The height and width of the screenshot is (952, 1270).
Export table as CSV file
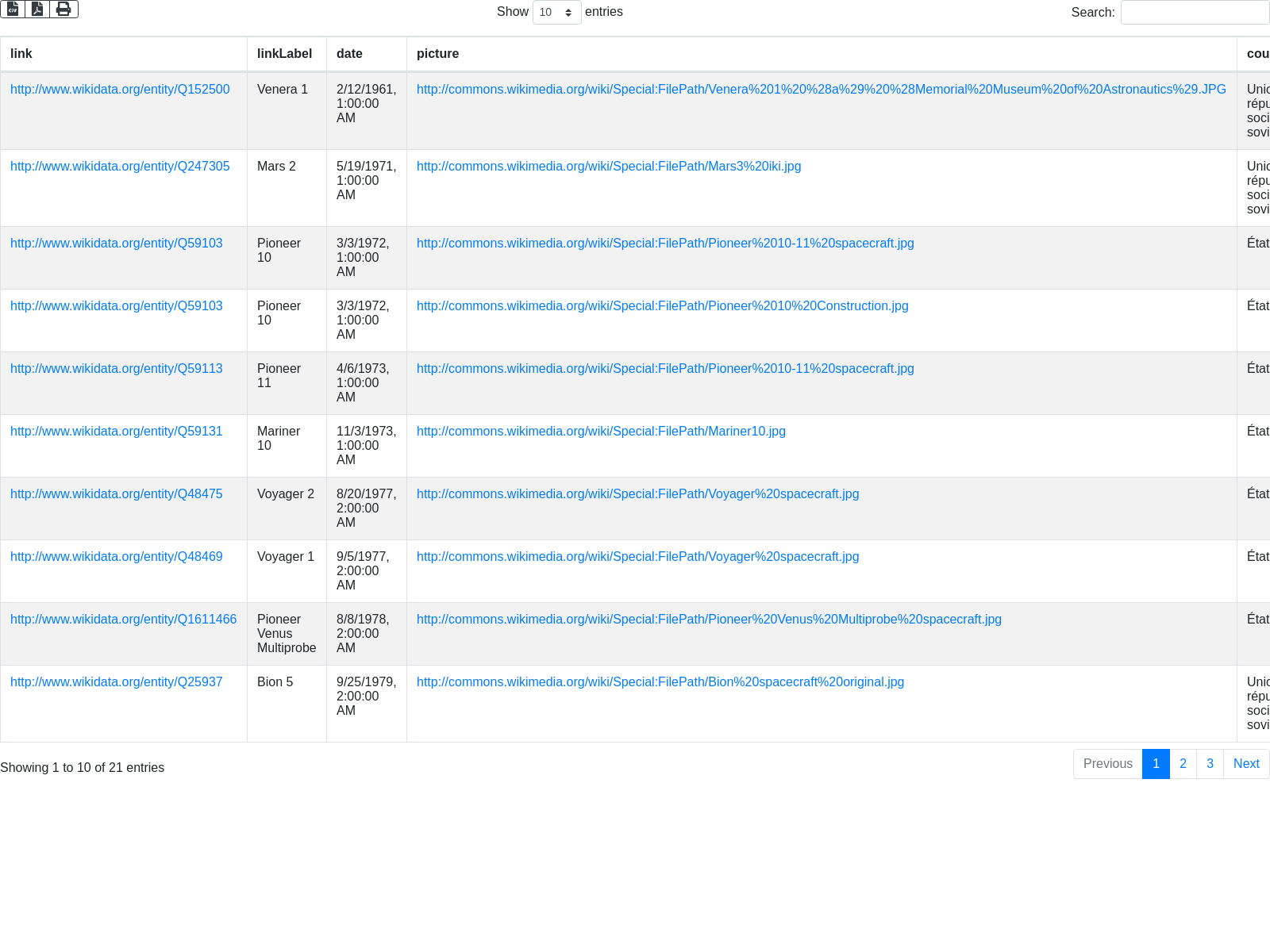pos(13,9)
